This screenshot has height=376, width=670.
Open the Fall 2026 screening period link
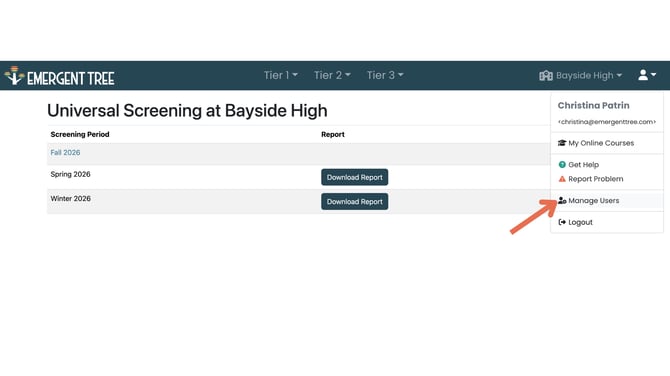[65, 153]
